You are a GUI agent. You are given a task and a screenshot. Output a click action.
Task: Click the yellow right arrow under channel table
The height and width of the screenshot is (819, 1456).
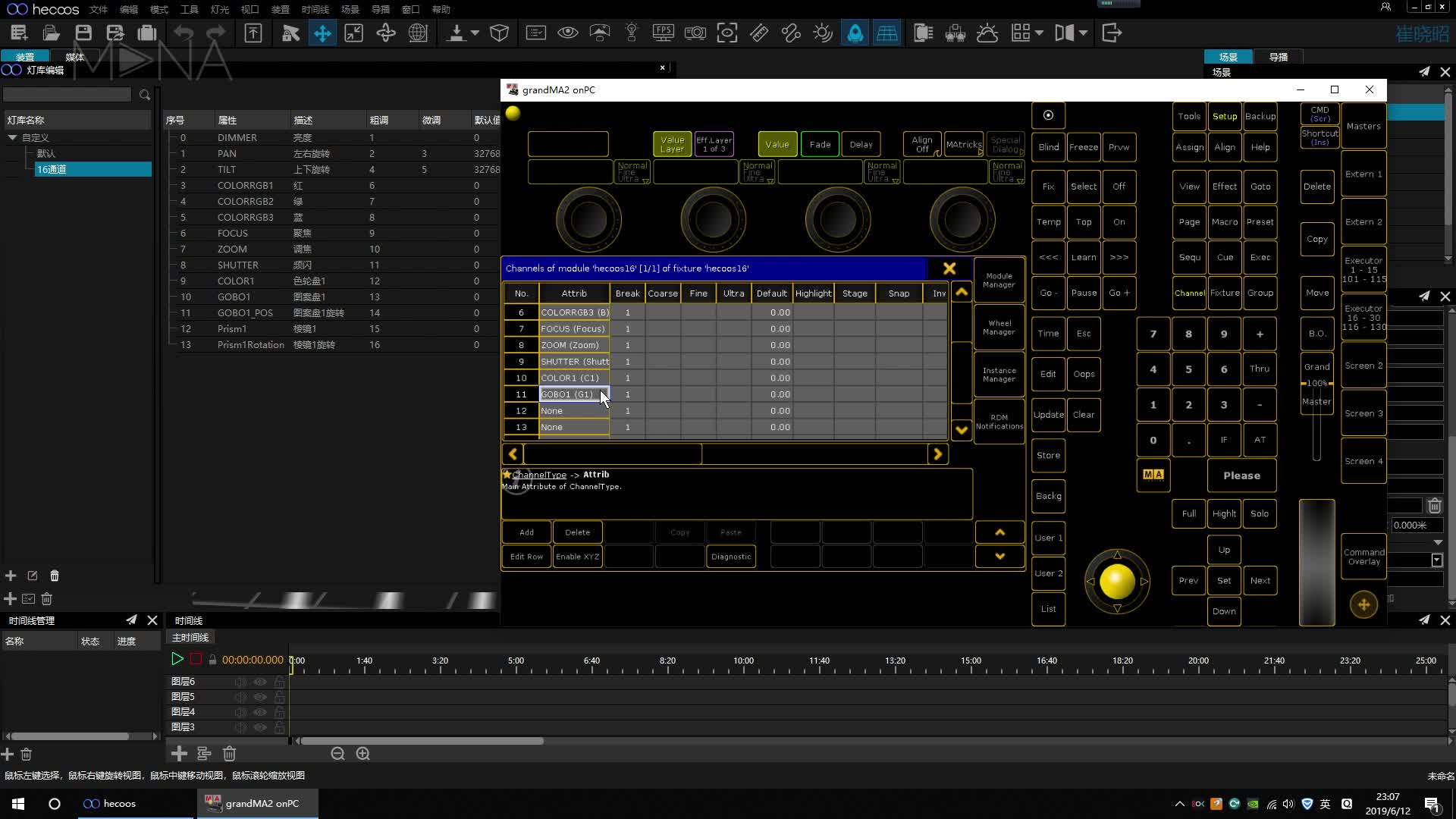[x=938, y=453]
